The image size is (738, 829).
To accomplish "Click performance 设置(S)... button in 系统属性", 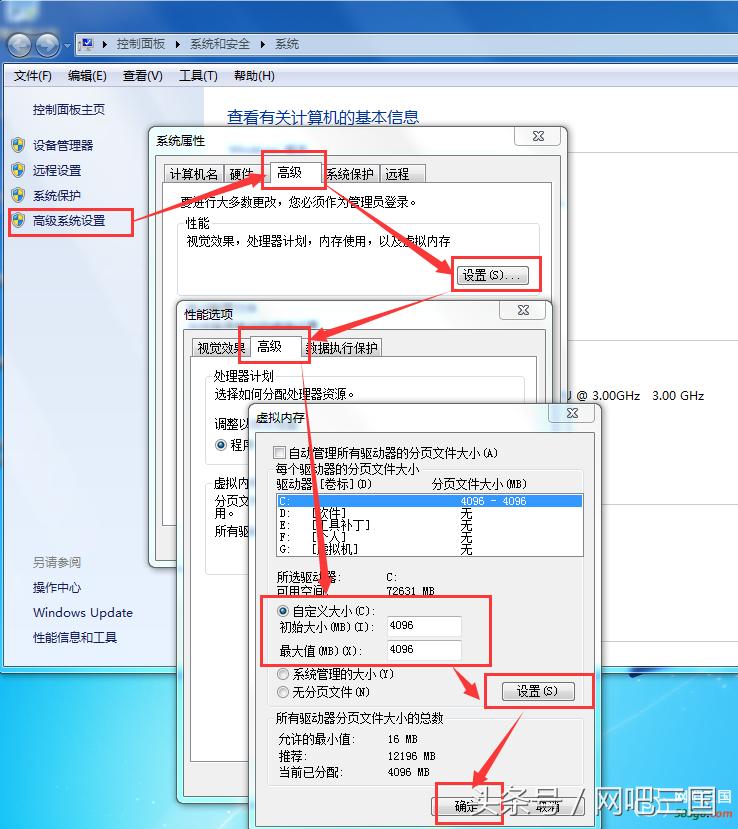I will pos(492,275).
